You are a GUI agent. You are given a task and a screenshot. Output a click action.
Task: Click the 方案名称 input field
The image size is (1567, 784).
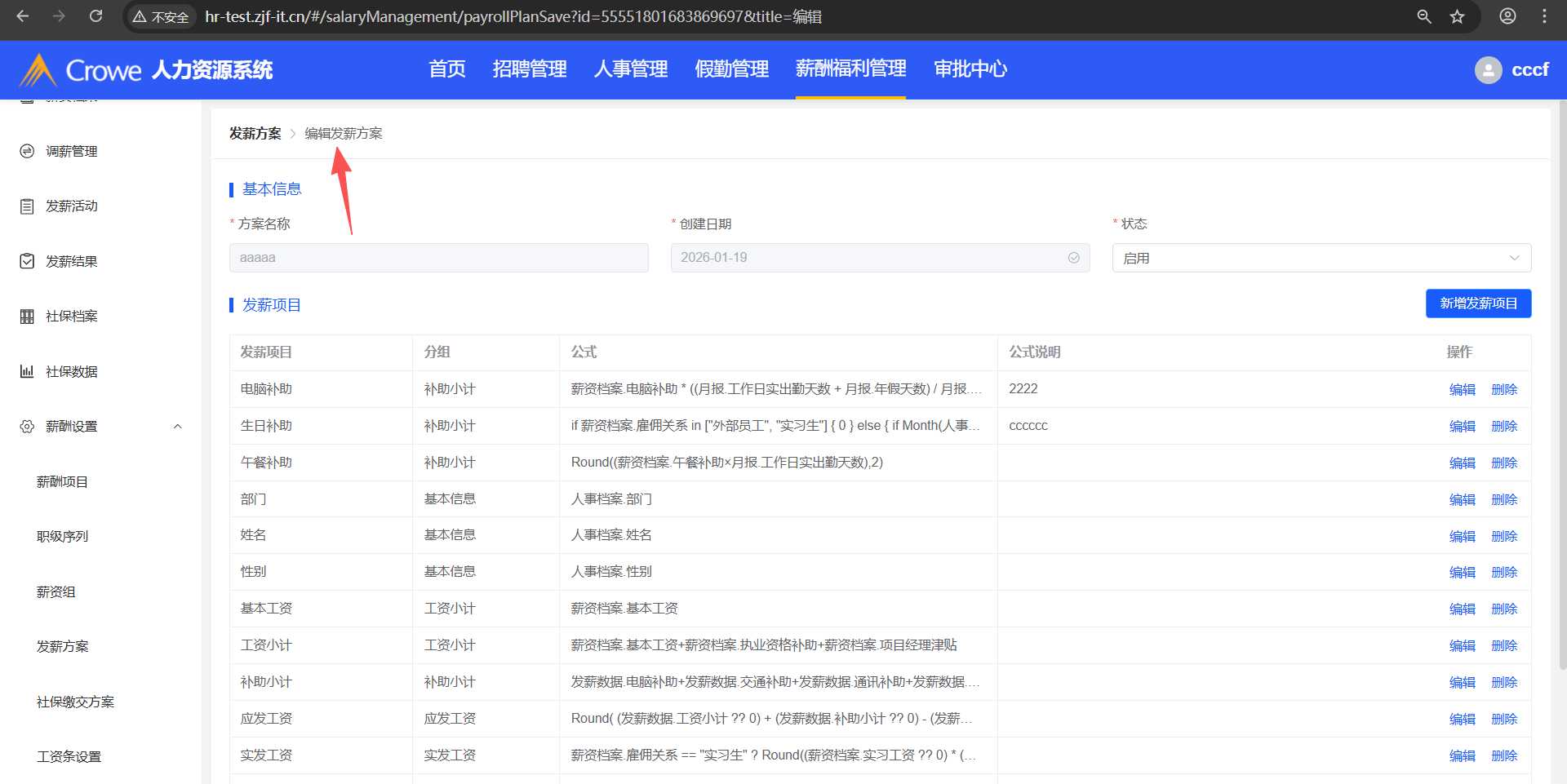[438, 258]
